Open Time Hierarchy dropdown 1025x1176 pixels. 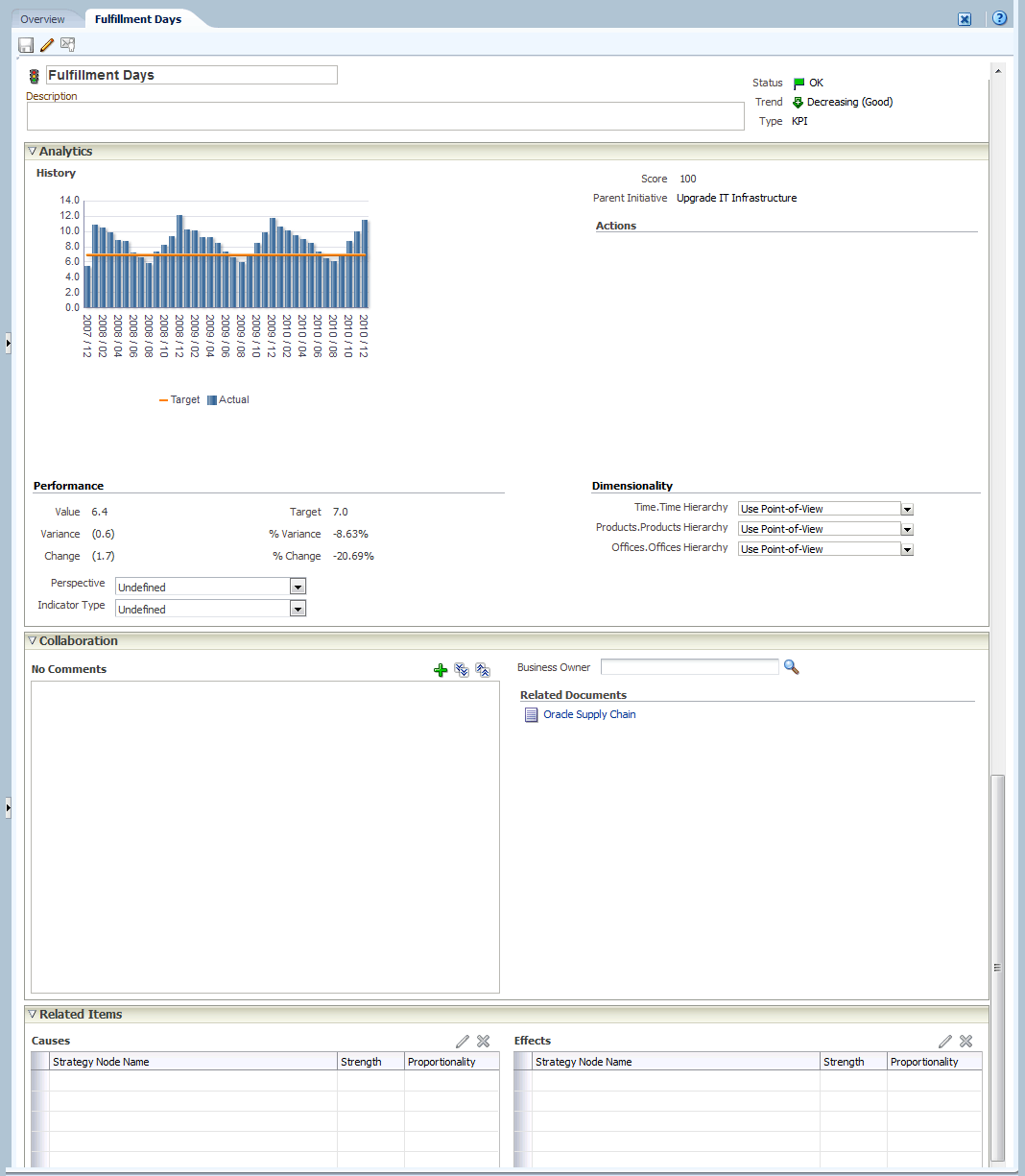point(907,509)
